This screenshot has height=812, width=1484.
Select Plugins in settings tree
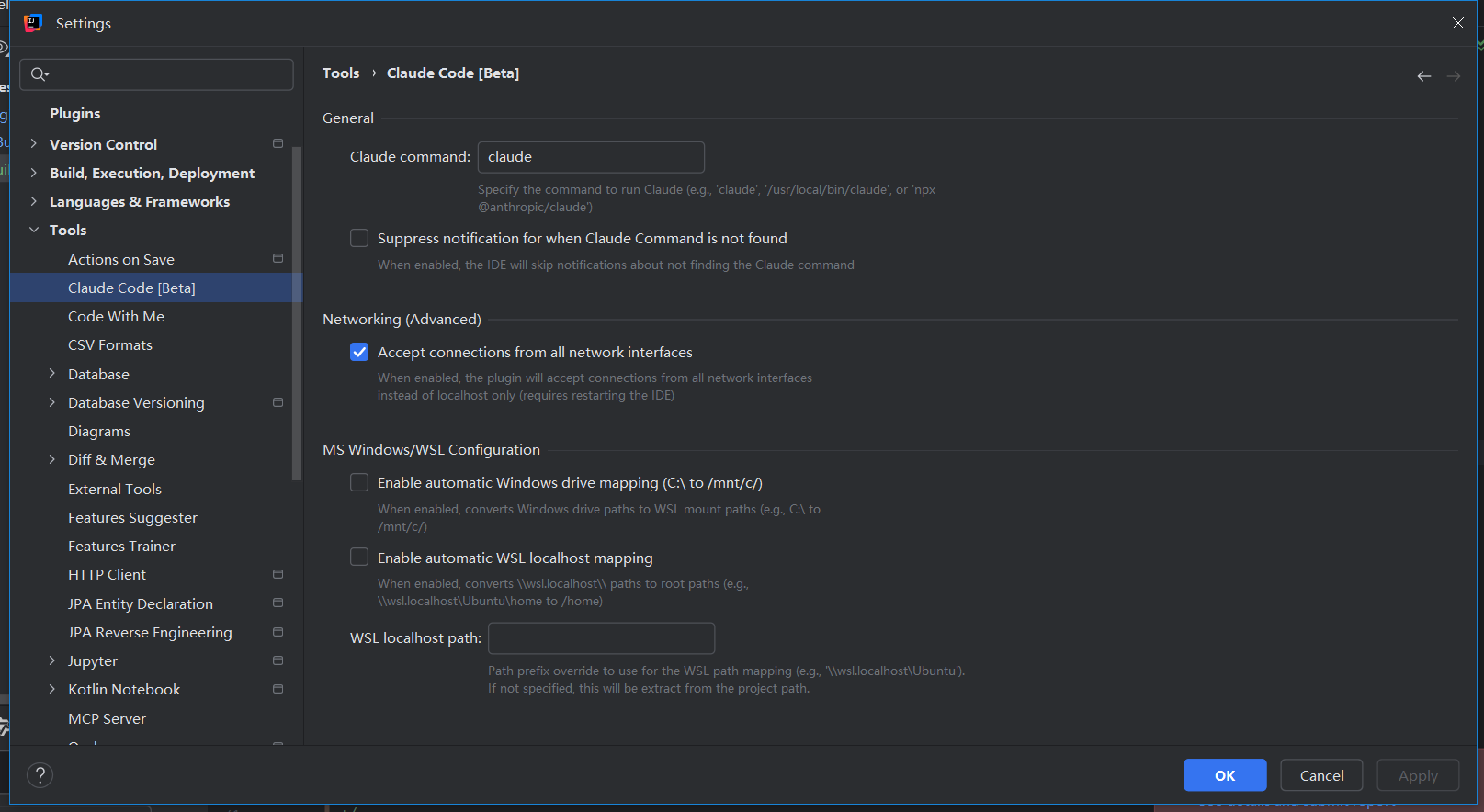click(x=75, y=114)
